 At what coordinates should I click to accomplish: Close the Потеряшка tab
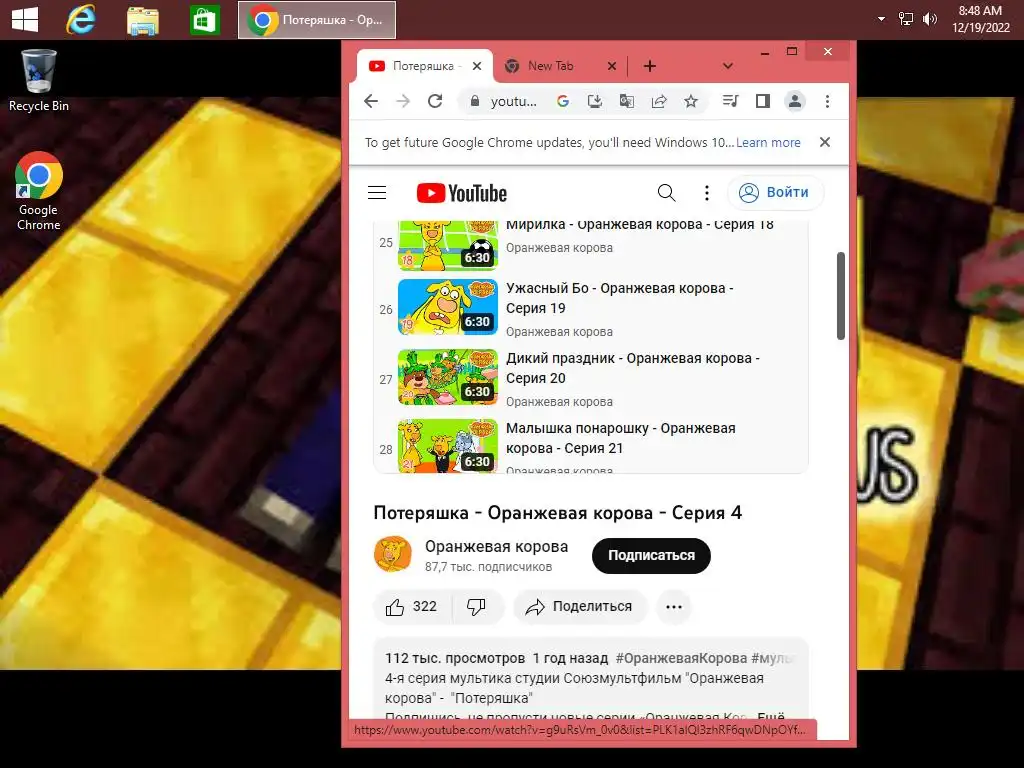[x=477, y=66]
